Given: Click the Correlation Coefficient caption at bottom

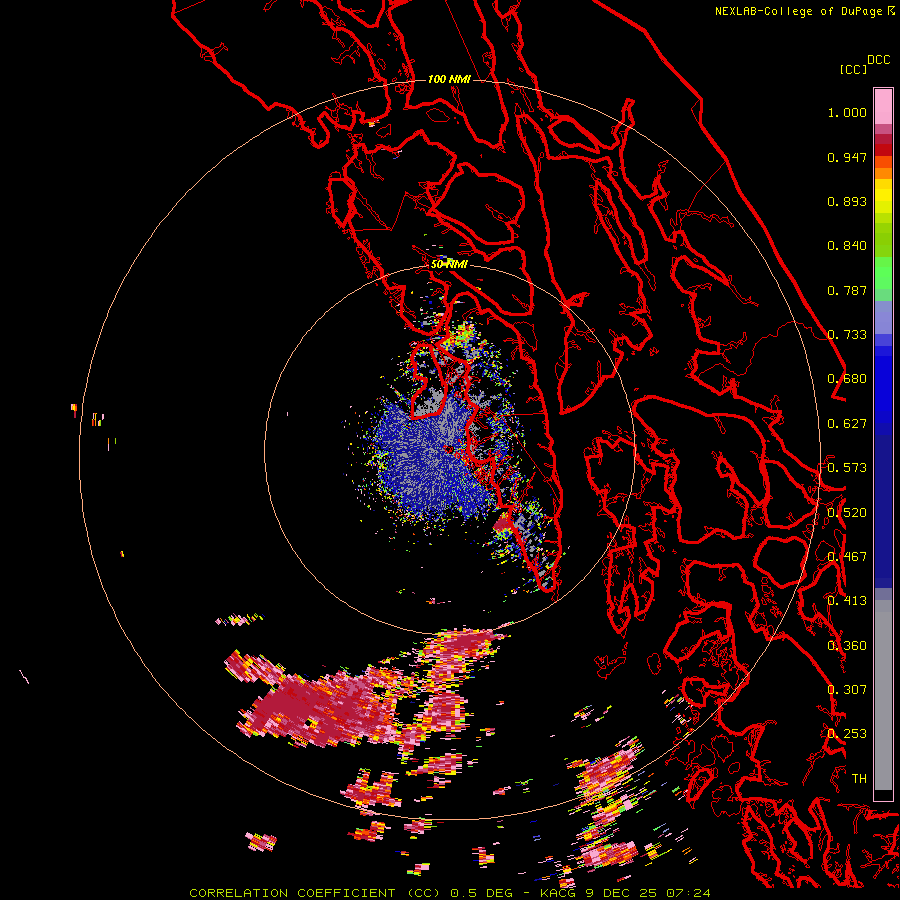Looking at the screenshot, I should coord(450,893).
